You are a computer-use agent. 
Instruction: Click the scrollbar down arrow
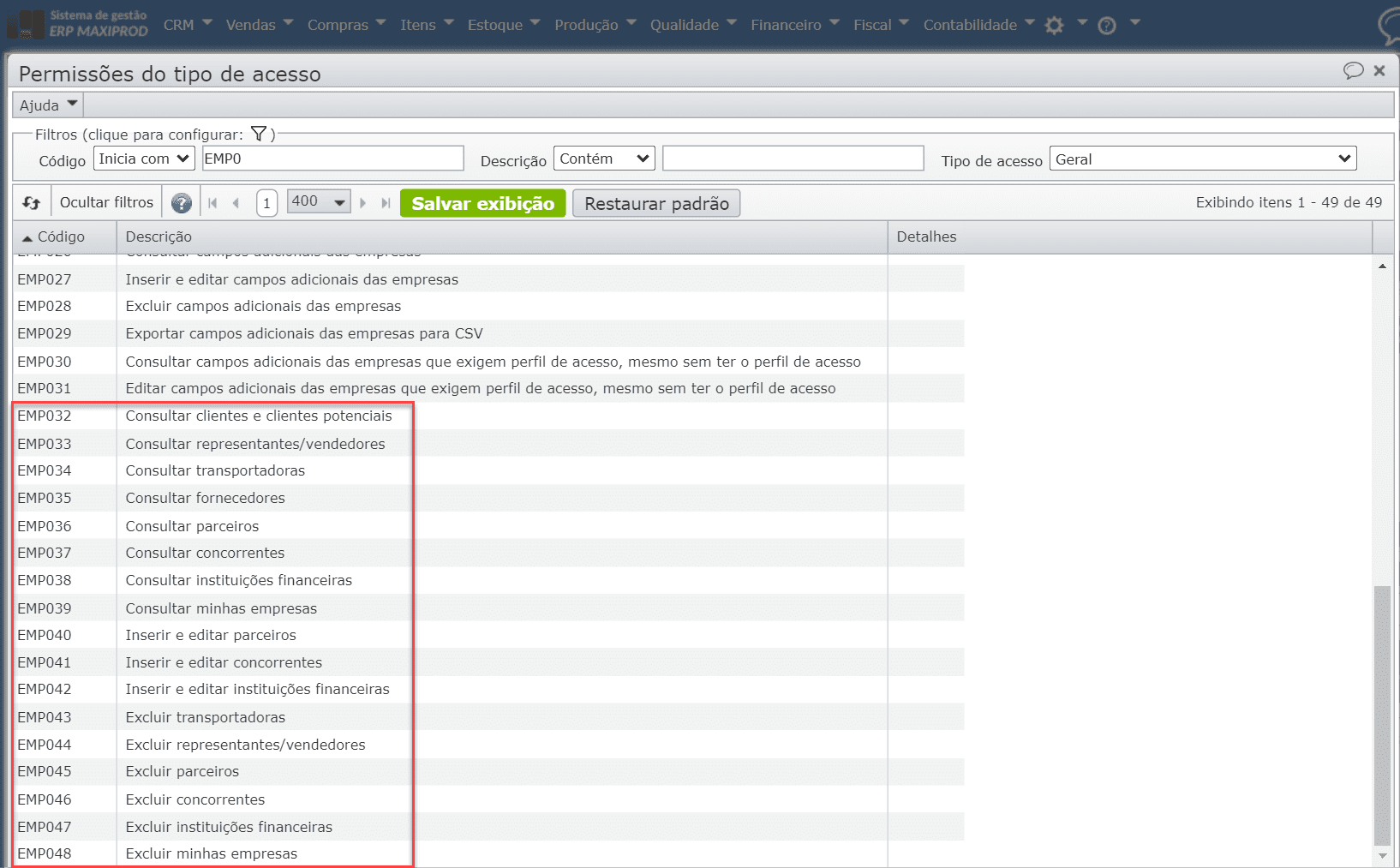[1382, 855]
